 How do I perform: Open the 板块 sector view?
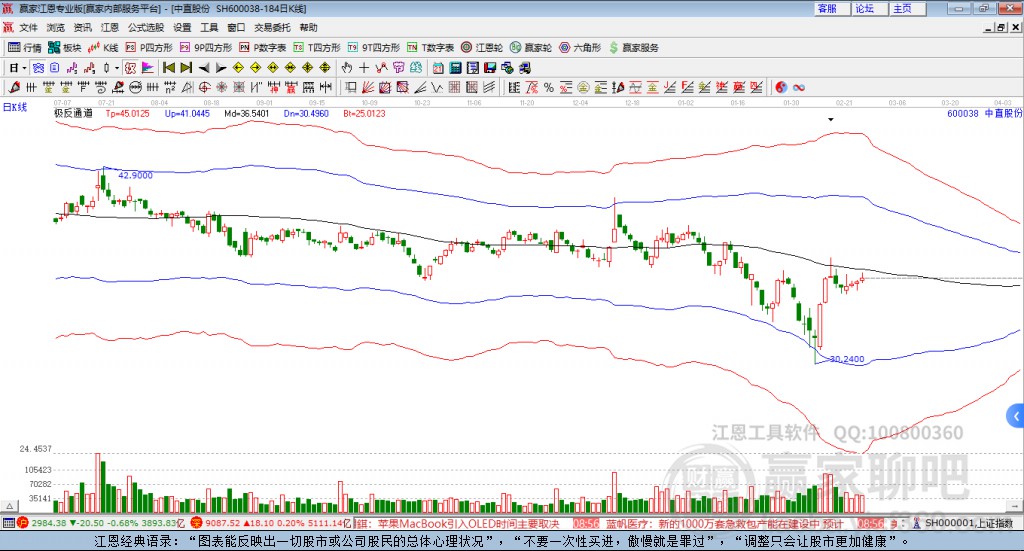[x=64, y=47]
